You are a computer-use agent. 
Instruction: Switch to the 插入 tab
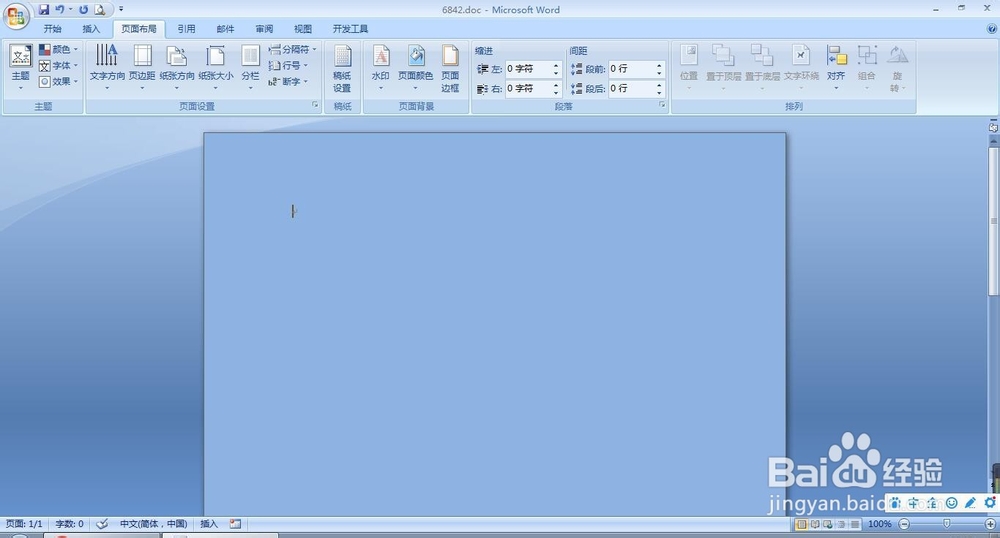coord(91,29)
